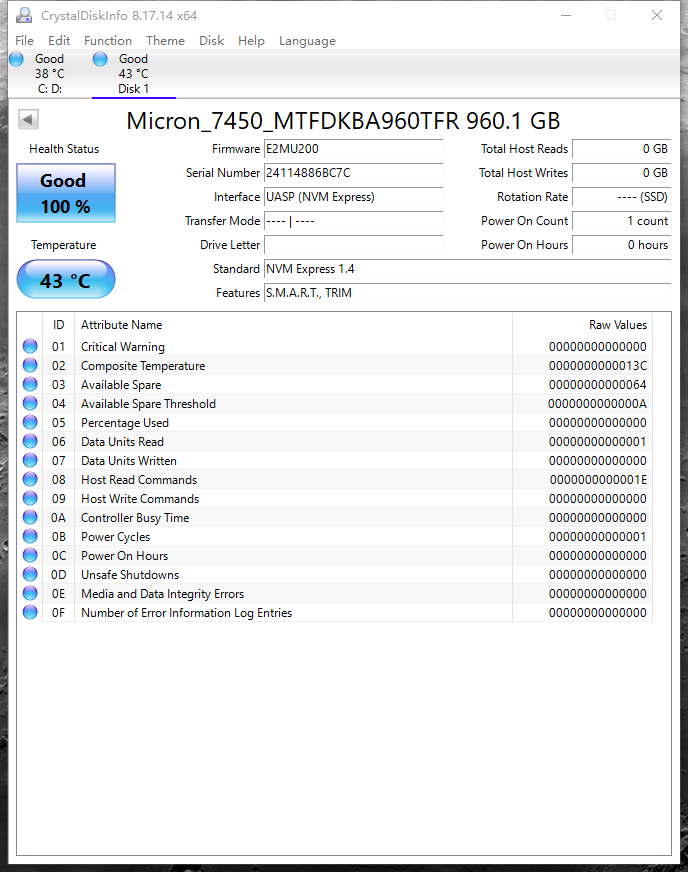Click status orb beside Host Read Commands
This screenshot has width=688, height=872.
pyautogui.click(x=30, y=479)
